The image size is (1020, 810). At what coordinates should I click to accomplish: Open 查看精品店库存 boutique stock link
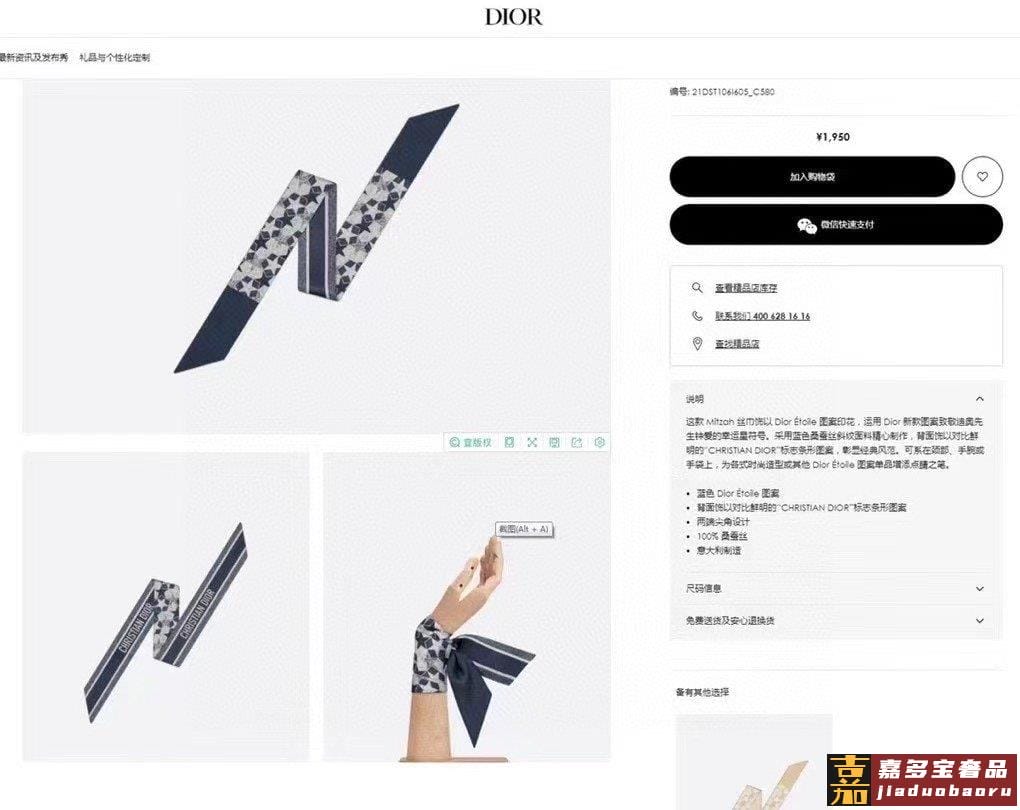[745, 288]
